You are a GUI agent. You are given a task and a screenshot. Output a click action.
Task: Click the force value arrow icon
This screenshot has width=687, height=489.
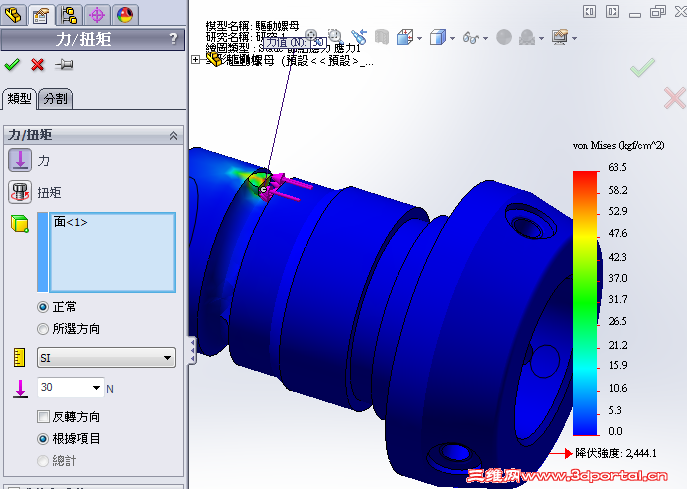(20, 389)
